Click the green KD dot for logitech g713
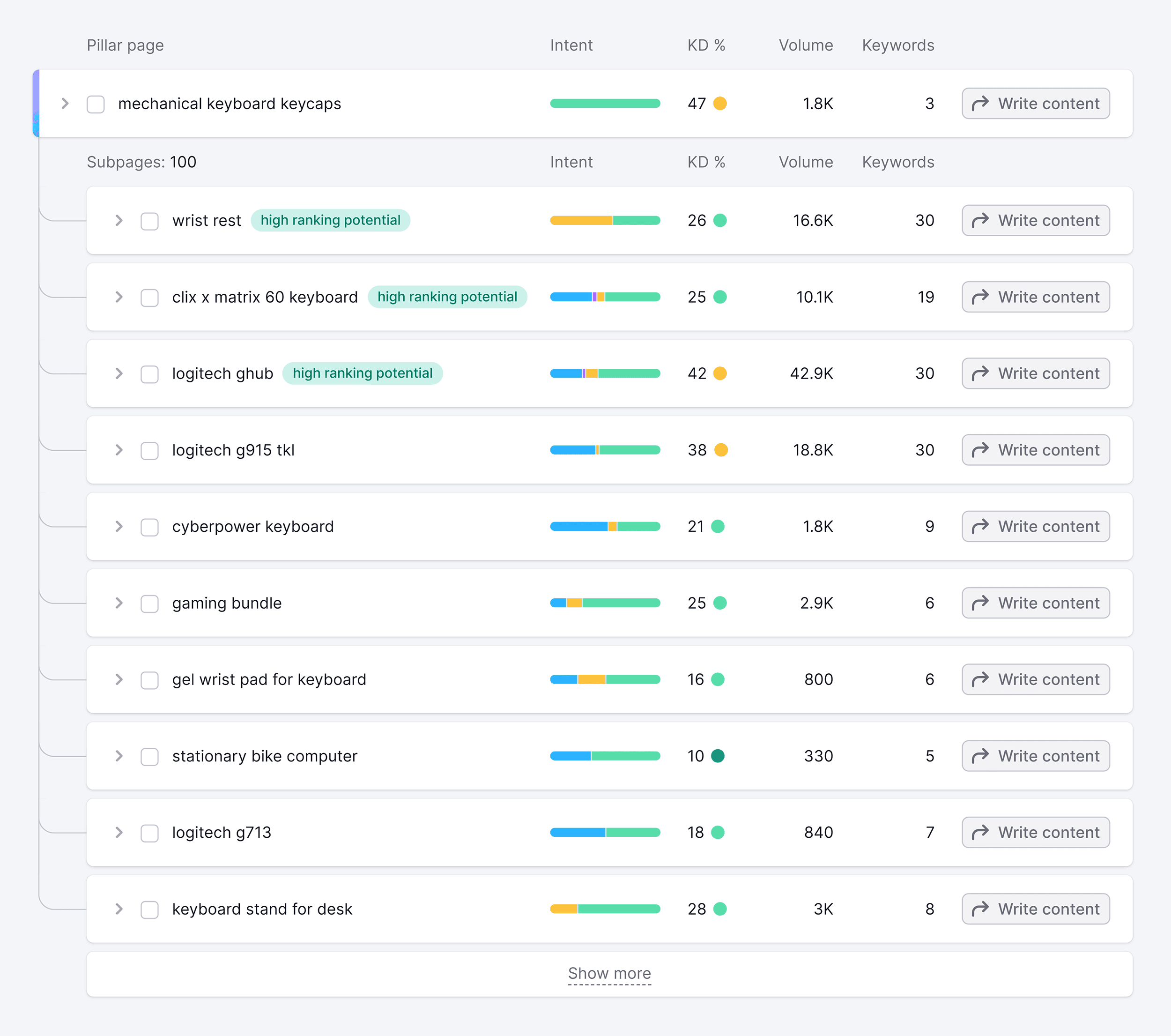 pos(718,833)
